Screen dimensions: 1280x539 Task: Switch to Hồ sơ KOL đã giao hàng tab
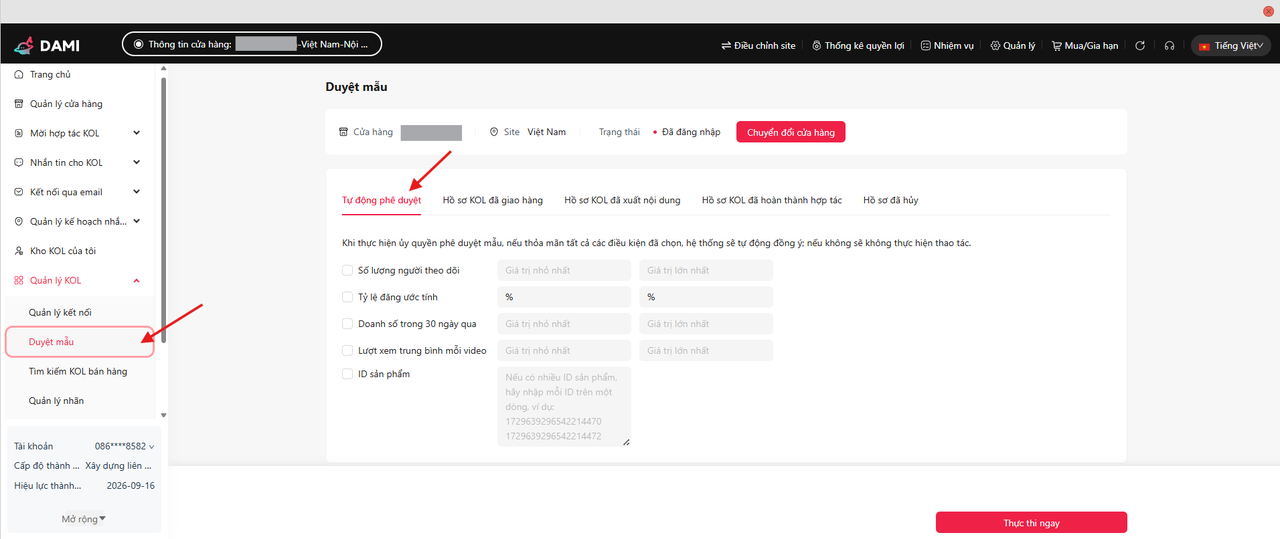(492, 200)
